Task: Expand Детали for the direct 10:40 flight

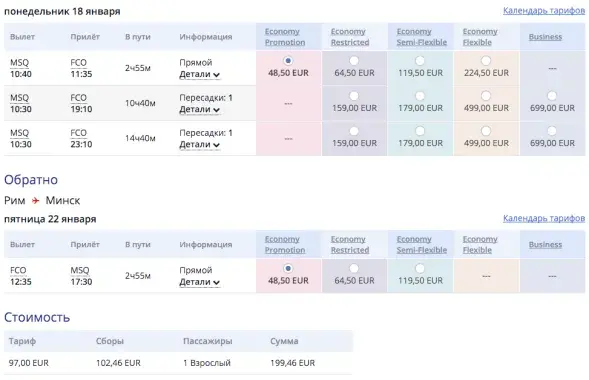Action: pyautogui.click(x=199, y=74)
